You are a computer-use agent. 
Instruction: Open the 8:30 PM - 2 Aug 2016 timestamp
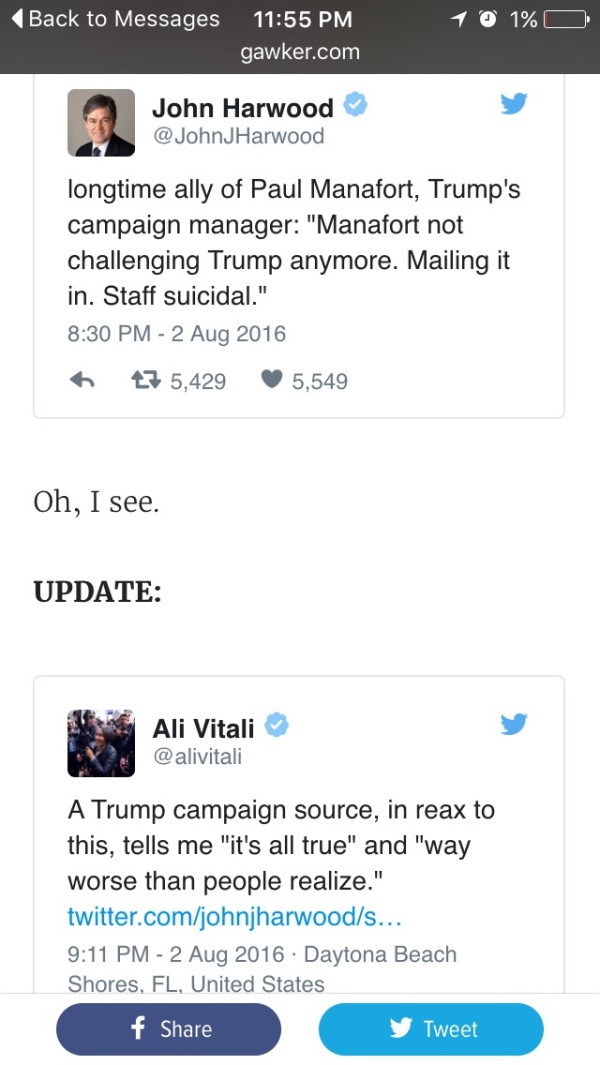pos(177,334)
